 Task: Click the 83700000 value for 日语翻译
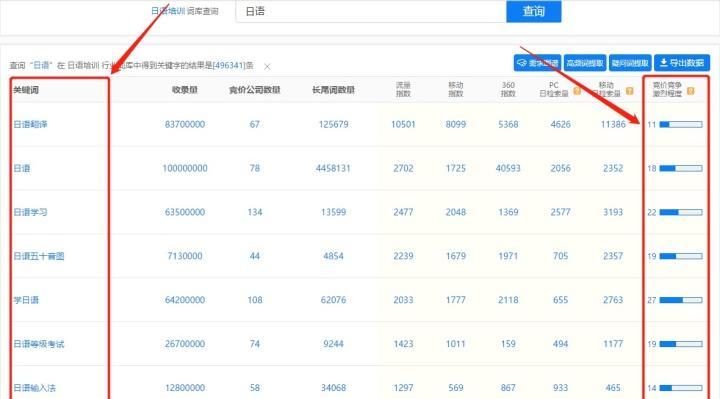[185, 124]
